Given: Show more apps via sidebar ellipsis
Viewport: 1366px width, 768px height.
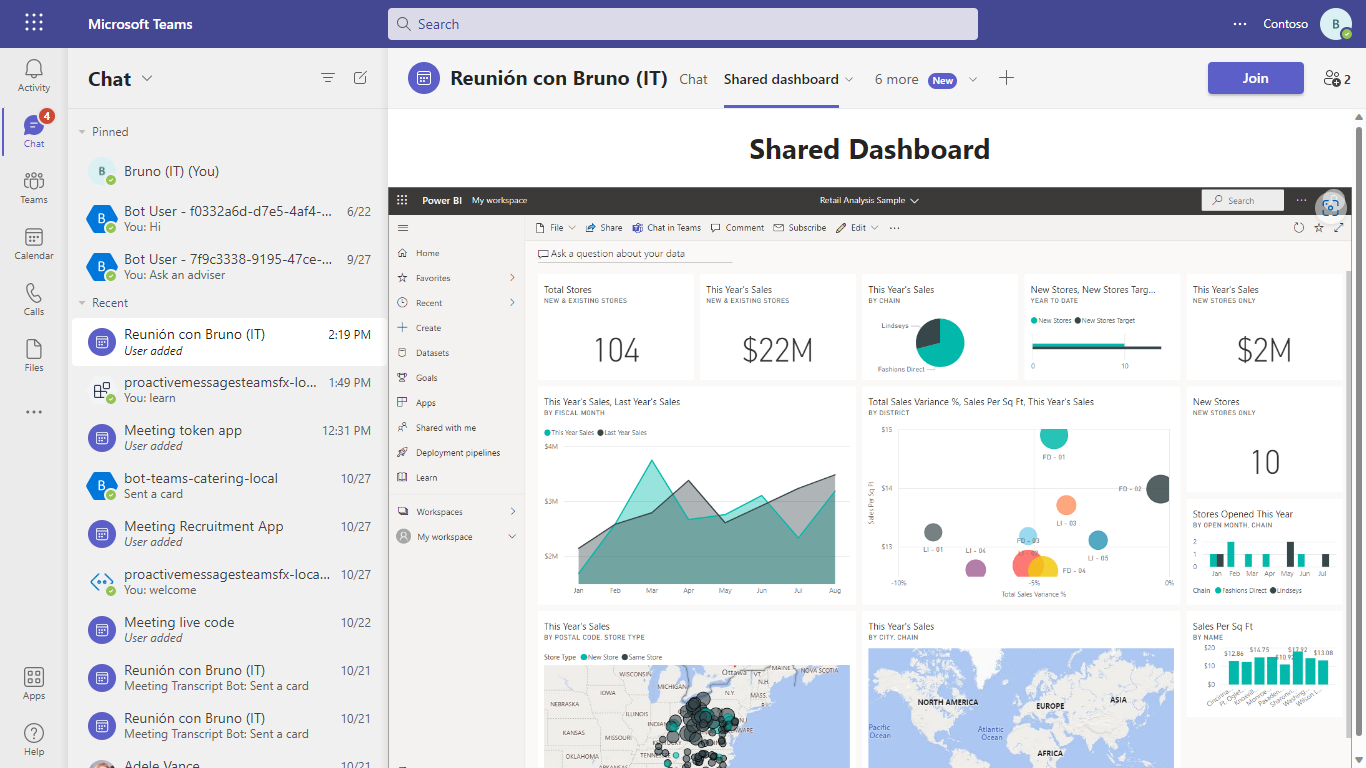Looking at the screenshot, I should point(34,412).
